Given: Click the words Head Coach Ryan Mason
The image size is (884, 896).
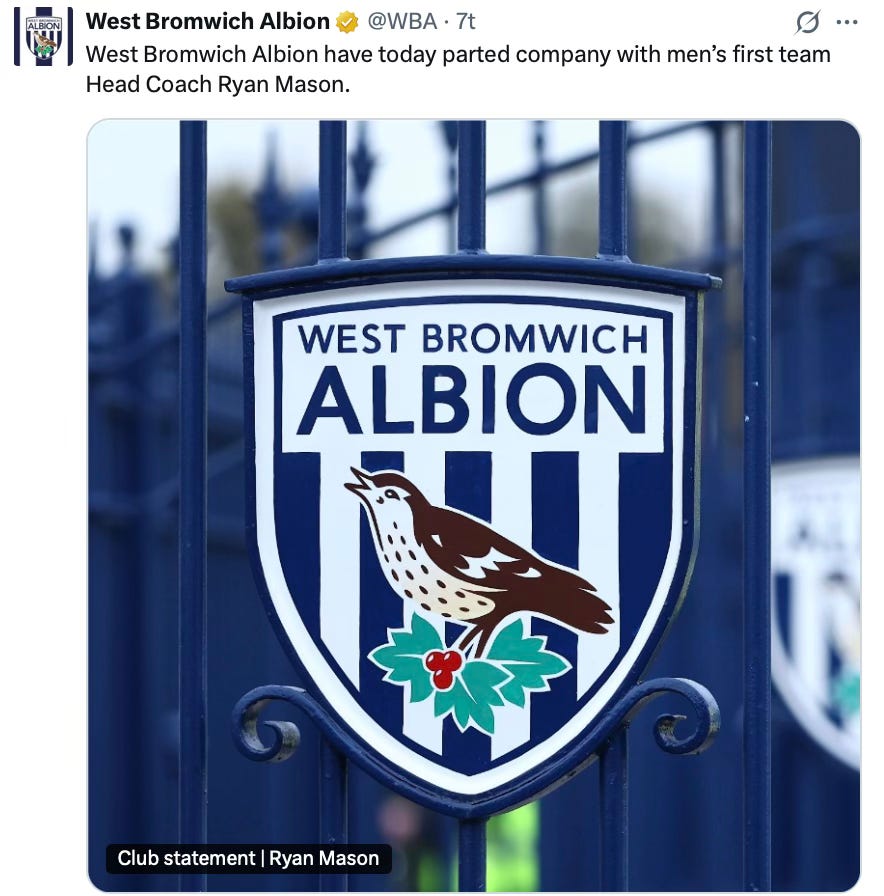Looking at the screenshot, I should pos(216,85).
